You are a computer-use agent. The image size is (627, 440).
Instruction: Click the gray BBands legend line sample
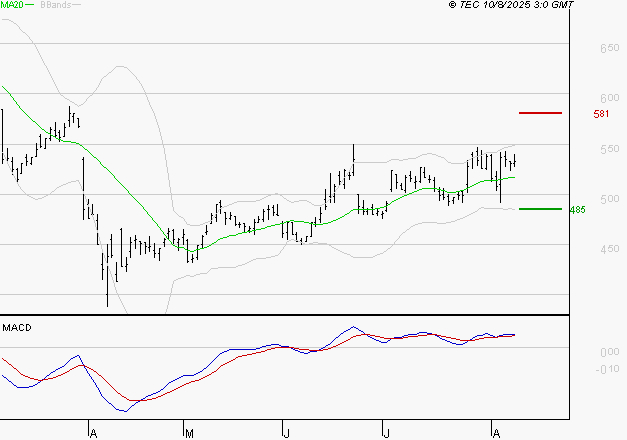[77, 6]
